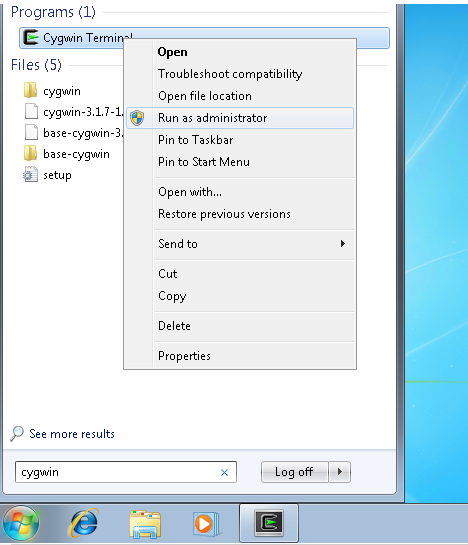Screen dimensions: 468x545
Task: Open Windows Media Player from the taskbar
Action: [x=206, y=524]
